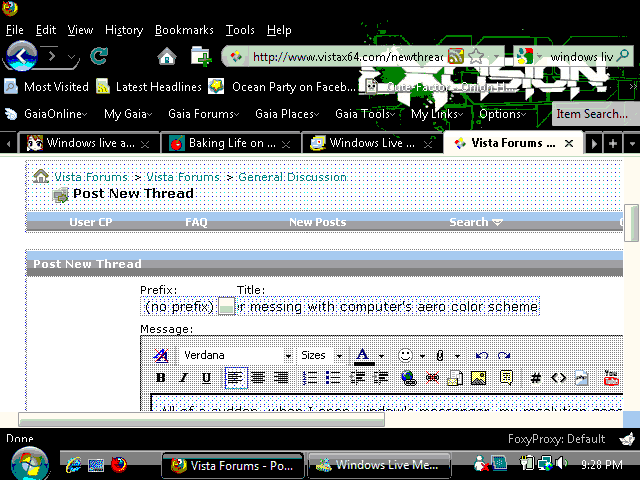
Task: Bookmark this page with the star icon
Action: click(476, 56)
